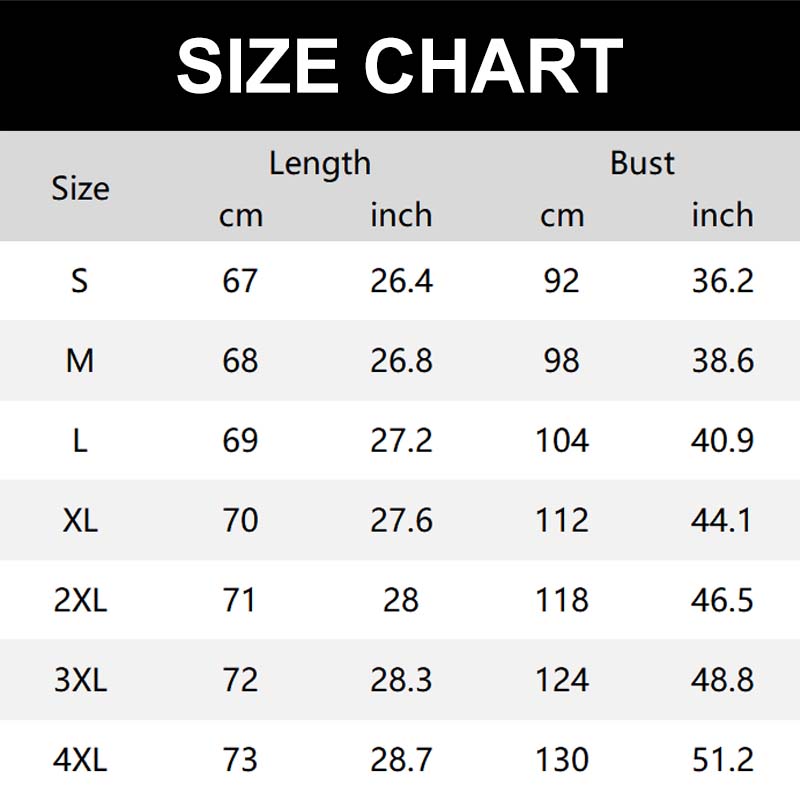Select the 27.6 inch length value
This screenshot has width=800, height=800.
401,521
